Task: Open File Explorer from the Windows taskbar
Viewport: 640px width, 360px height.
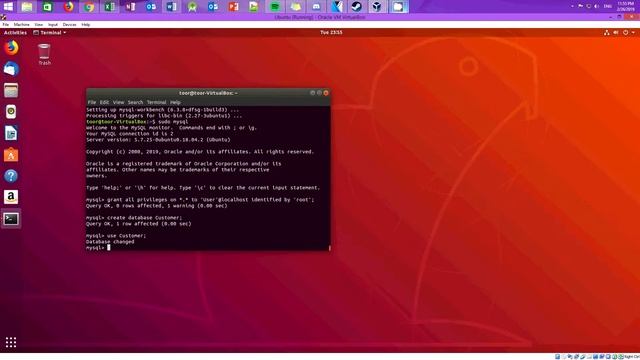Action: 27,7
